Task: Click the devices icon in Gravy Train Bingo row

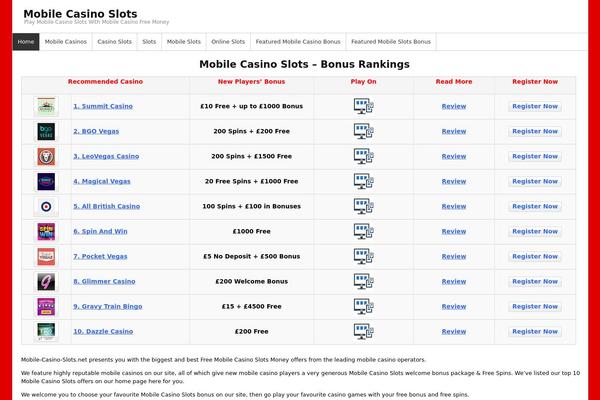Action: (364, 307)
